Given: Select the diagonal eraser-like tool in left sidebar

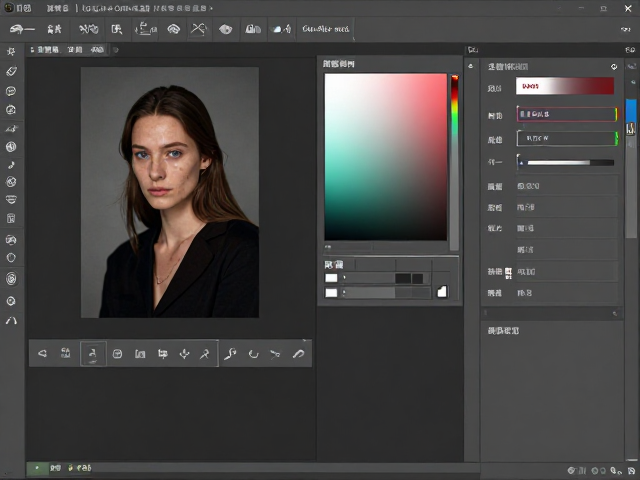Looking at the screenshot, I should (11, 71).
